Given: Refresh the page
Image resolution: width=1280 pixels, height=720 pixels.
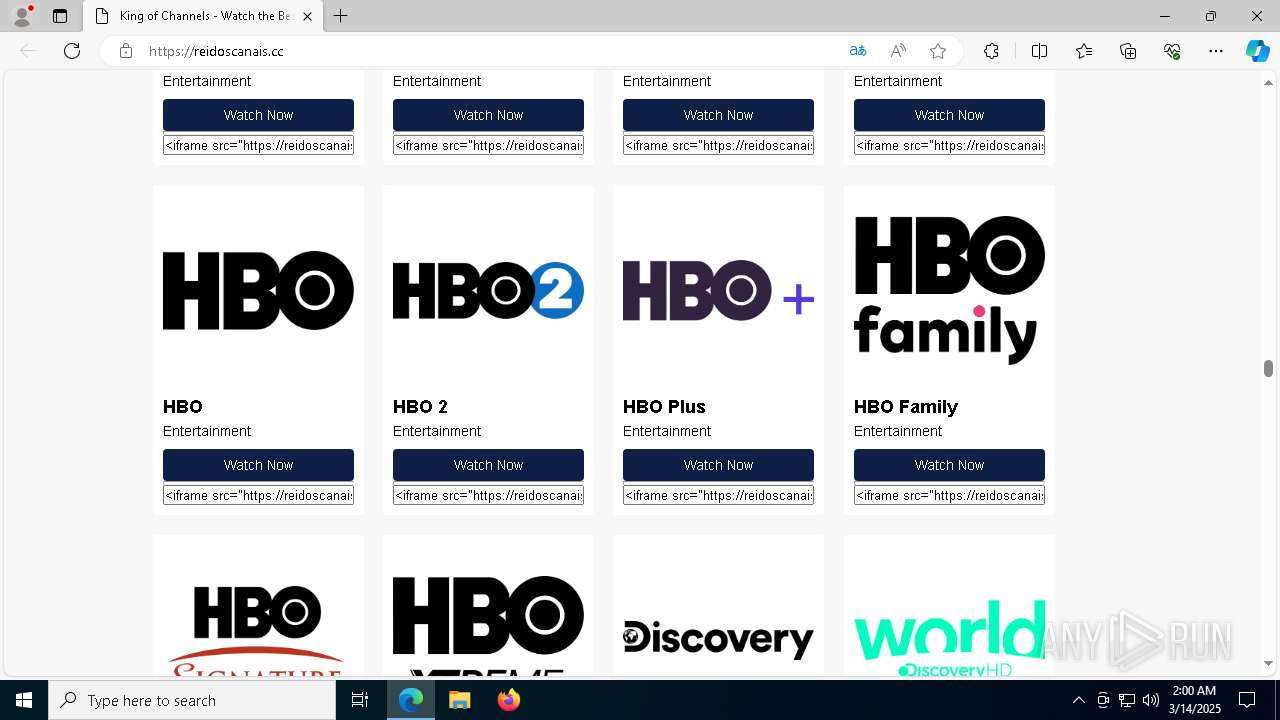Looking at the screenshot, I should click(72, 51).
